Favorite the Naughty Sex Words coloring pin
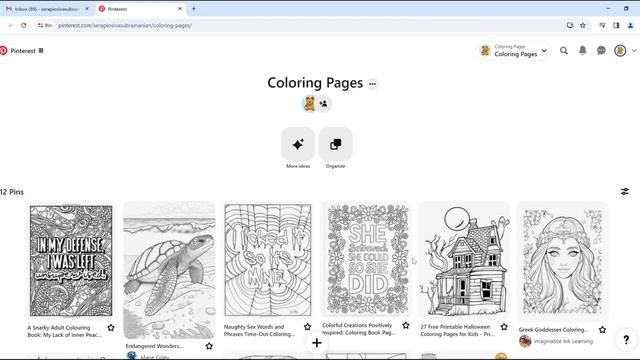Viewport: 640px width, 360px height. pyautogui.click(x=307, y=327)
